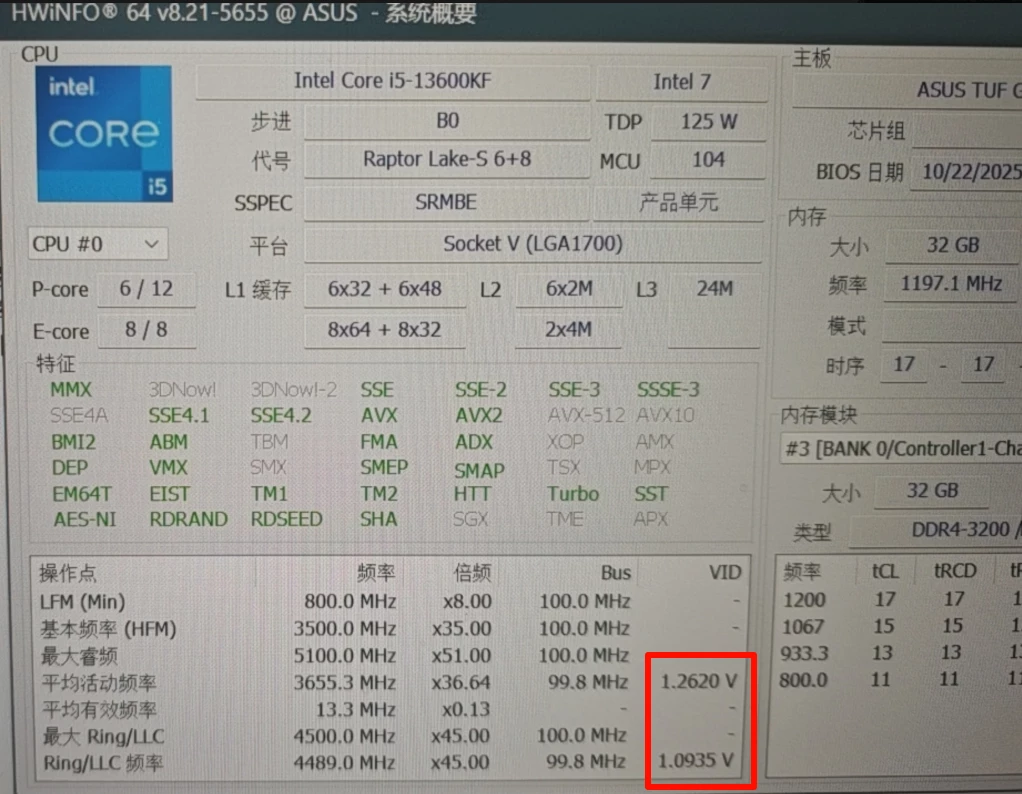Screen dimensions: 1022x794
Task: Click the SRMBE SSPEC field
Action: click(x=446, y=203)
